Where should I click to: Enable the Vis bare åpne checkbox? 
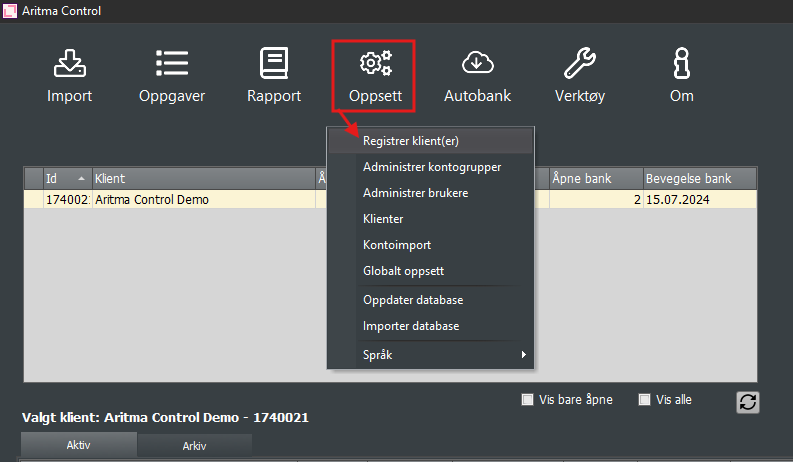527,400
